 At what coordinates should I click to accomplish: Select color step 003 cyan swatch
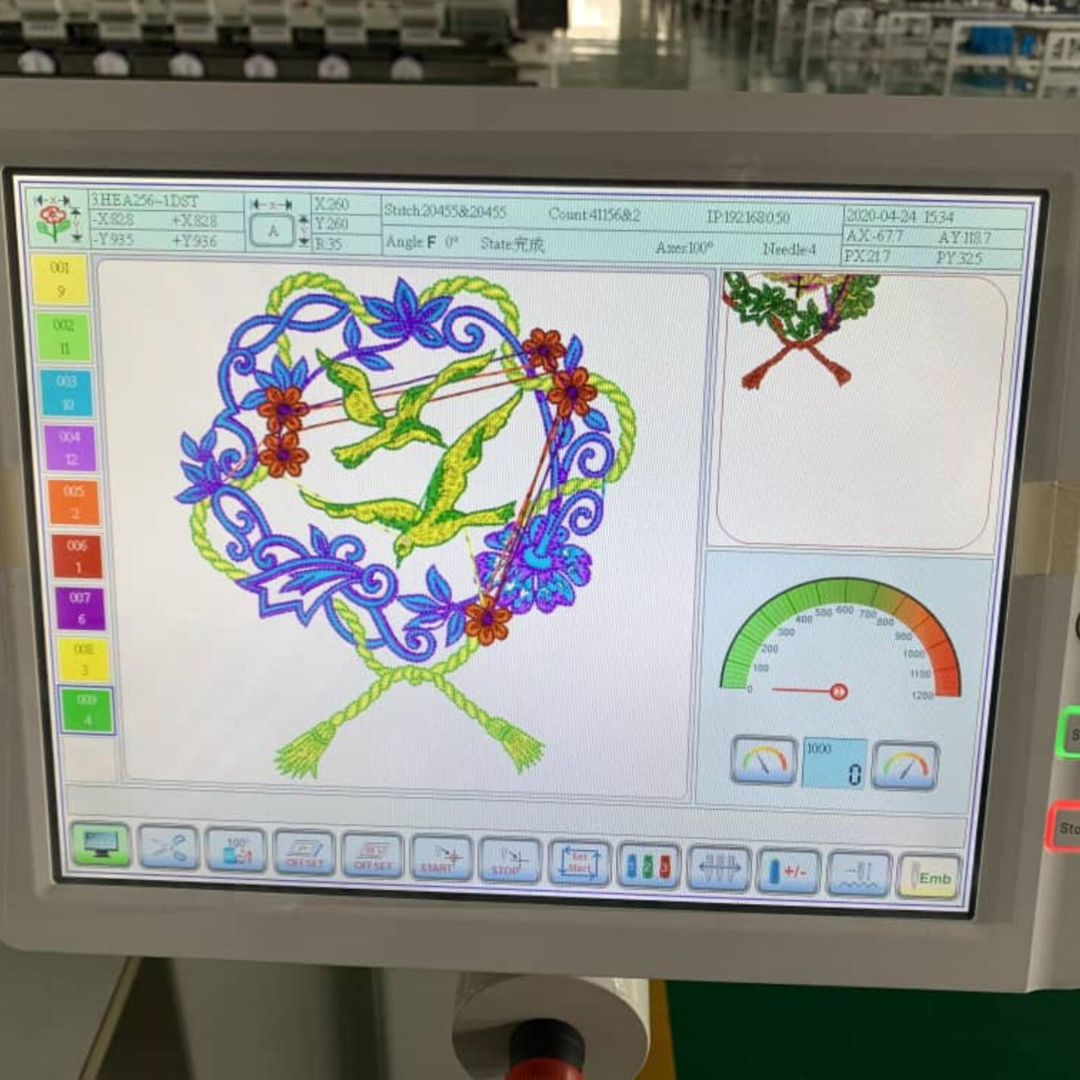pyautogui.click(x=67, y=393)
